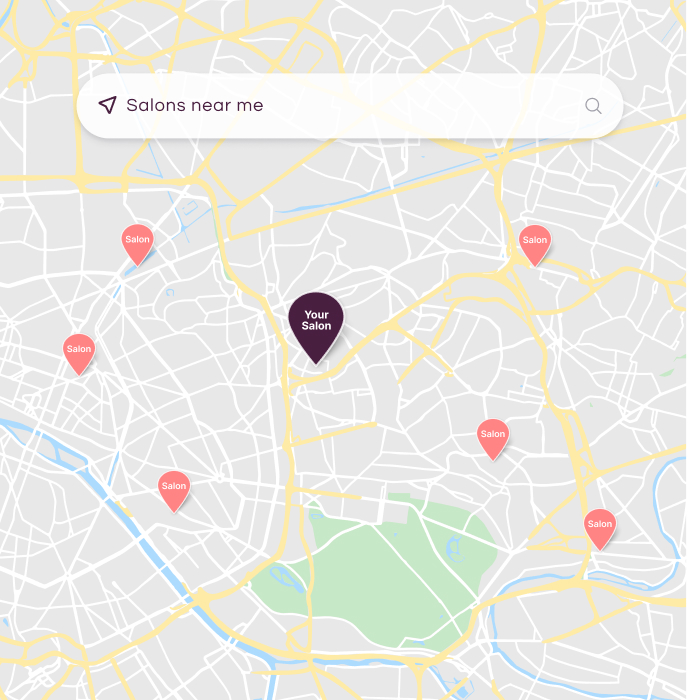This screenshot has height=700, width=700.
Task: Select the southeasternmost Salon pin
Action: [600, 529]
